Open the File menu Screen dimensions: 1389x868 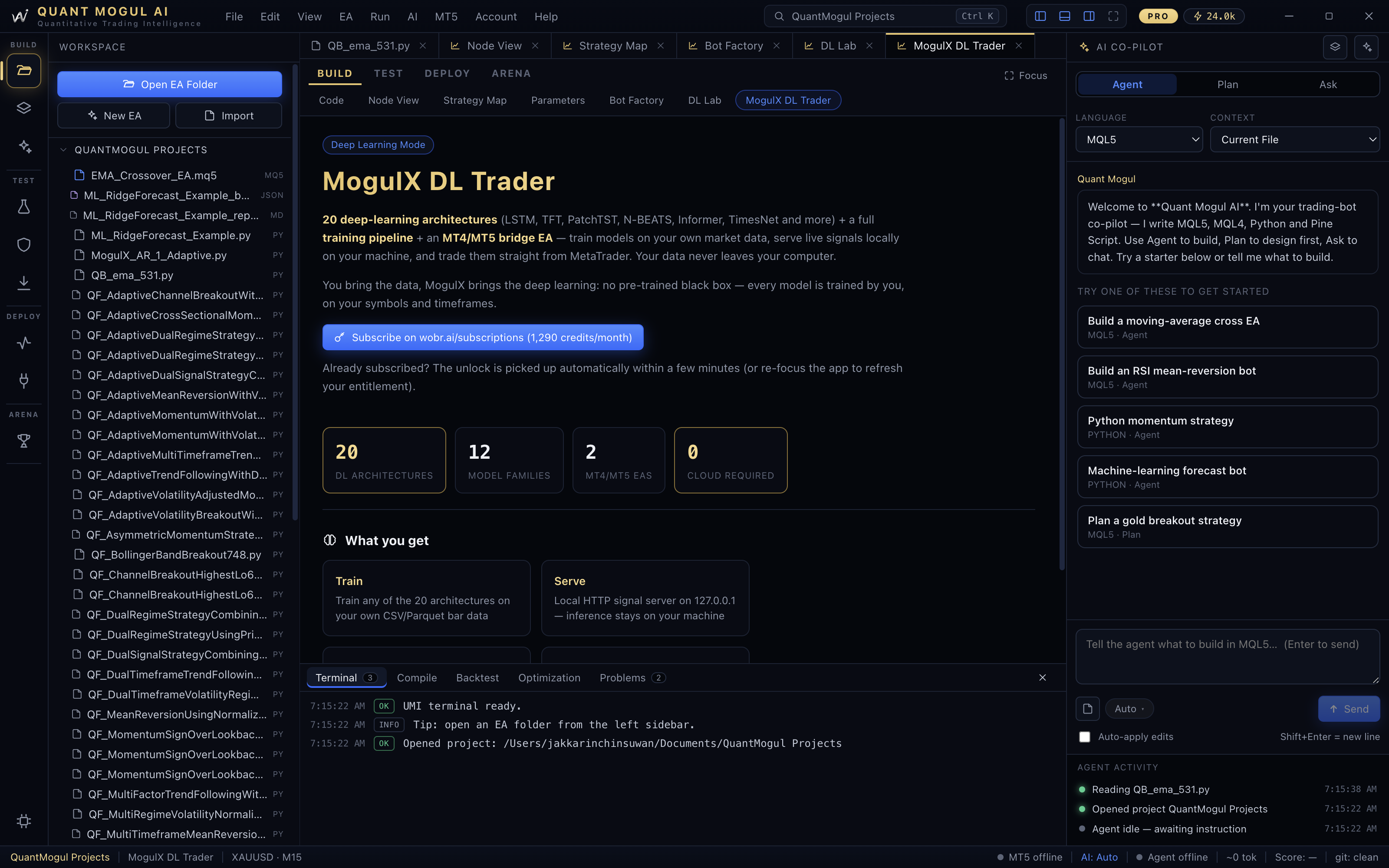234,16
